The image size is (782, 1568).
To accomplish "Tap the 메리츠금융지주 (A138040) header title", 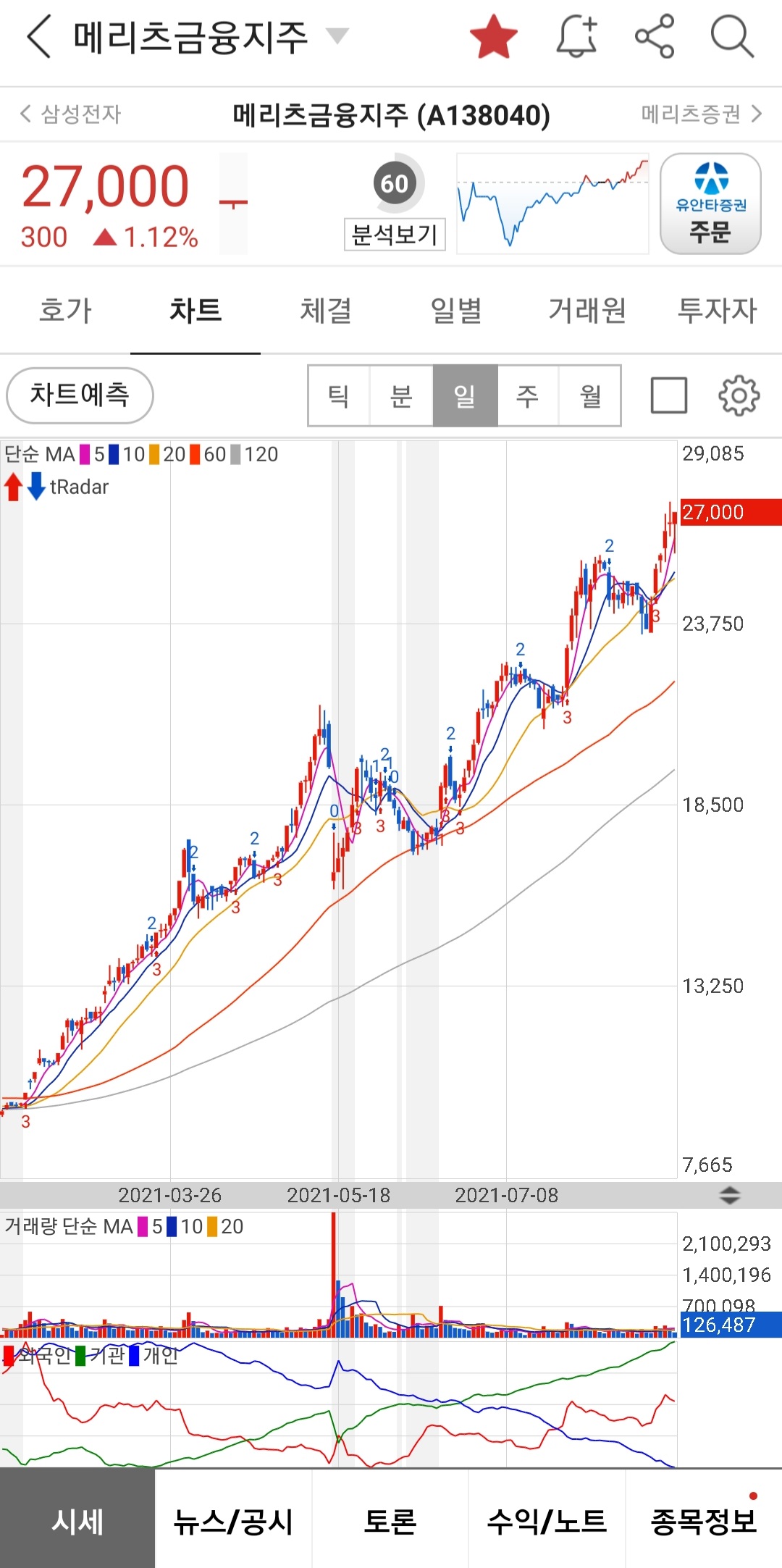I will (392, 114).
